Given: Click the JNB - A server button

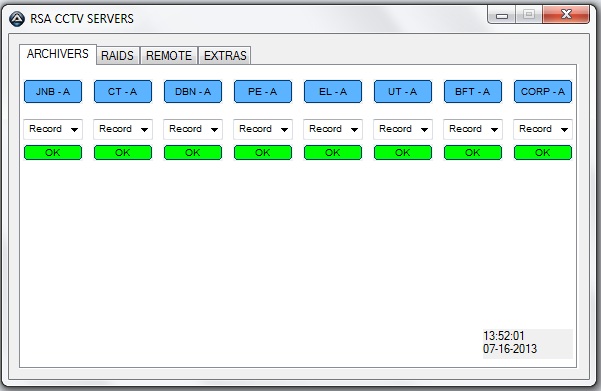Looking at the screenshot, I should [x=53, y=92].
